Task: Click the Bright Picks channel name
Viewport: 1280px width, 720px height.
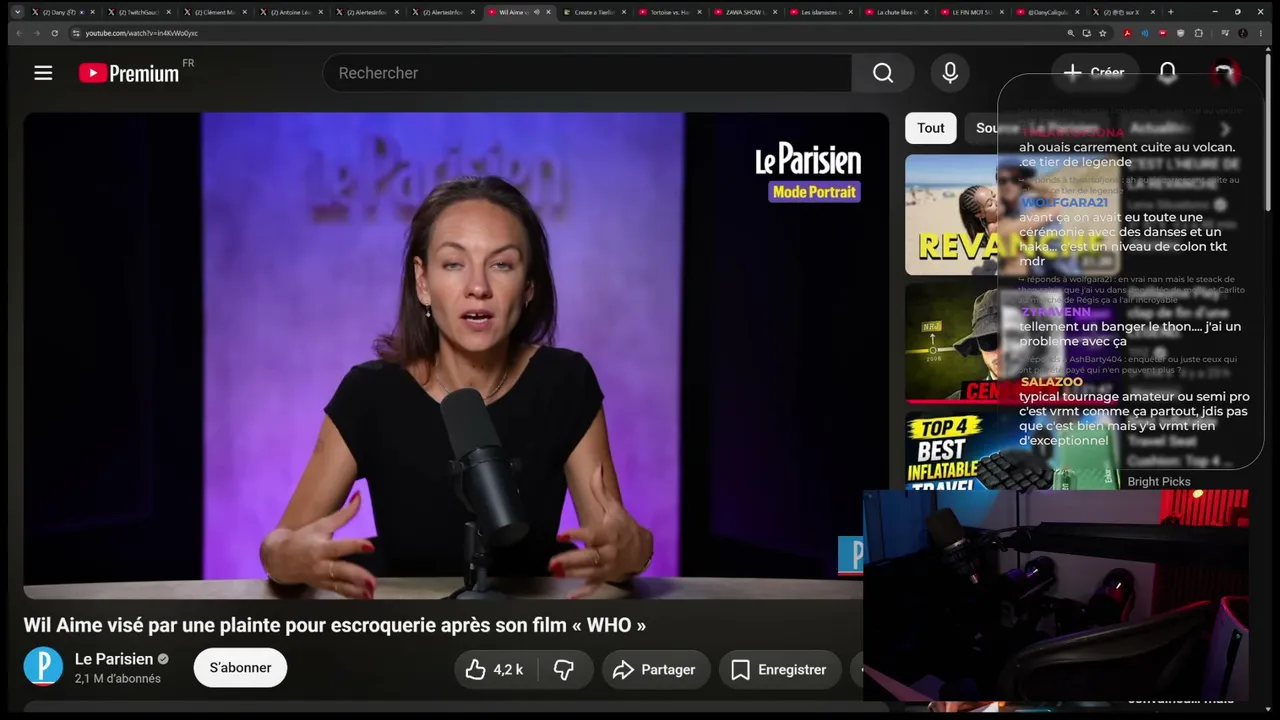Action: (x=1159, y=482)
